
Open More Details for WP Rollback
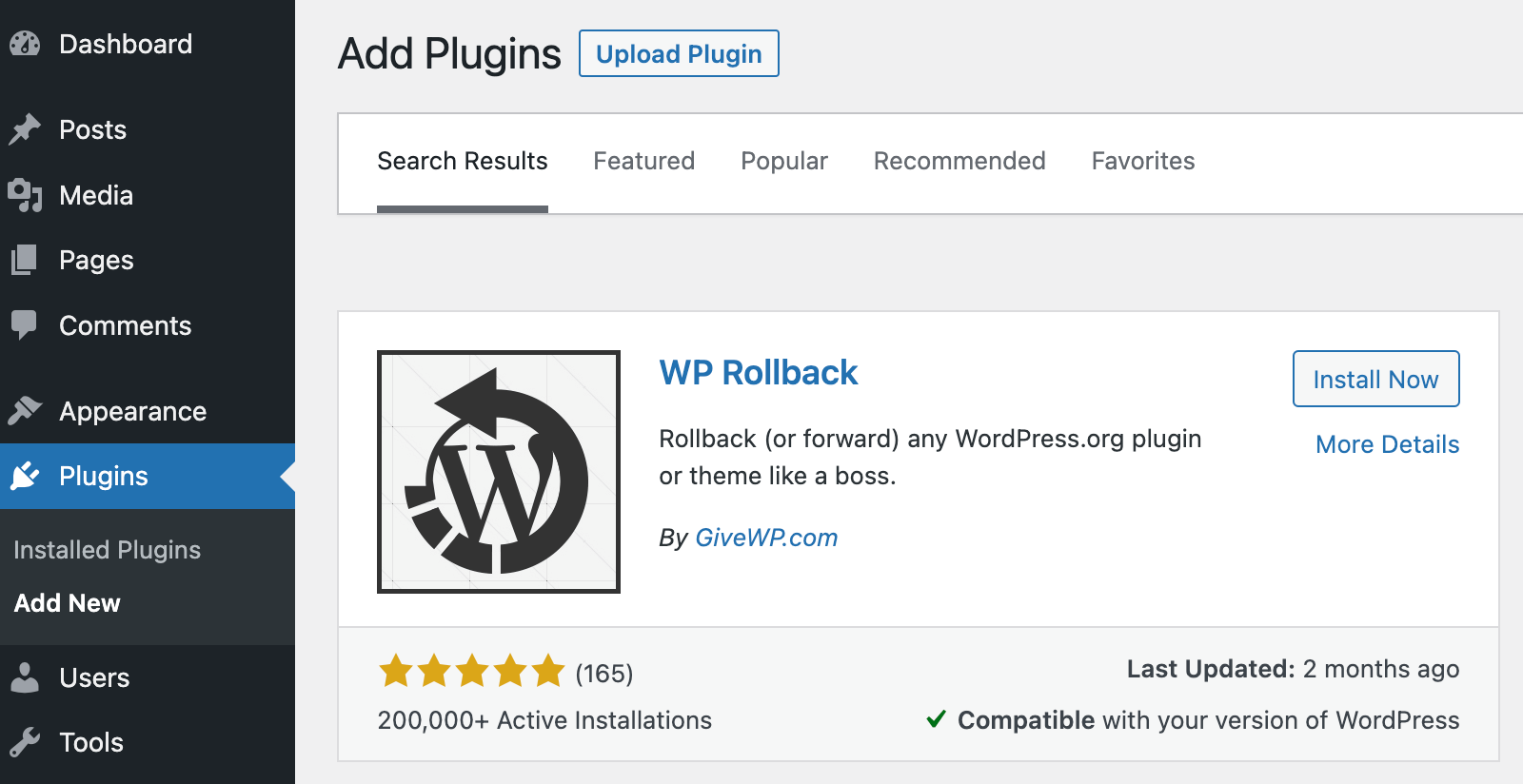point(1387,443)
